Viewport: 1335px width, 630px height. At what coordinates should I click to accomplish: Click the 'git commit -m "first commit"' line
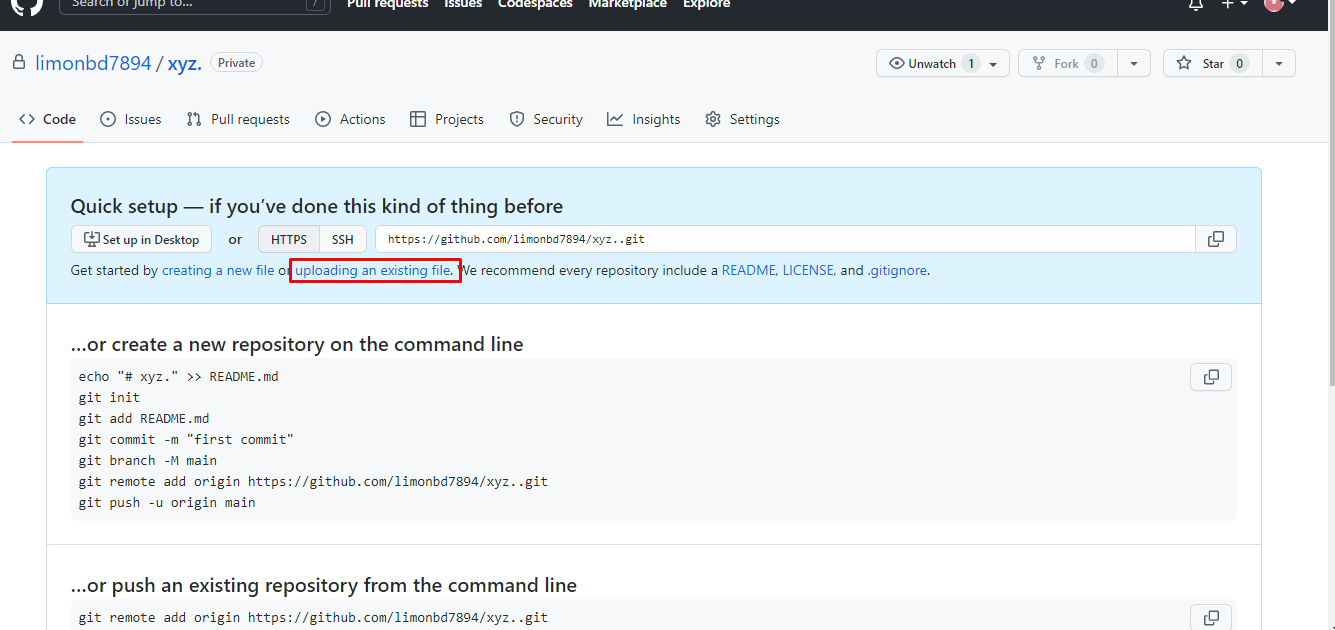pyautogui.click(x=186, y=439)
